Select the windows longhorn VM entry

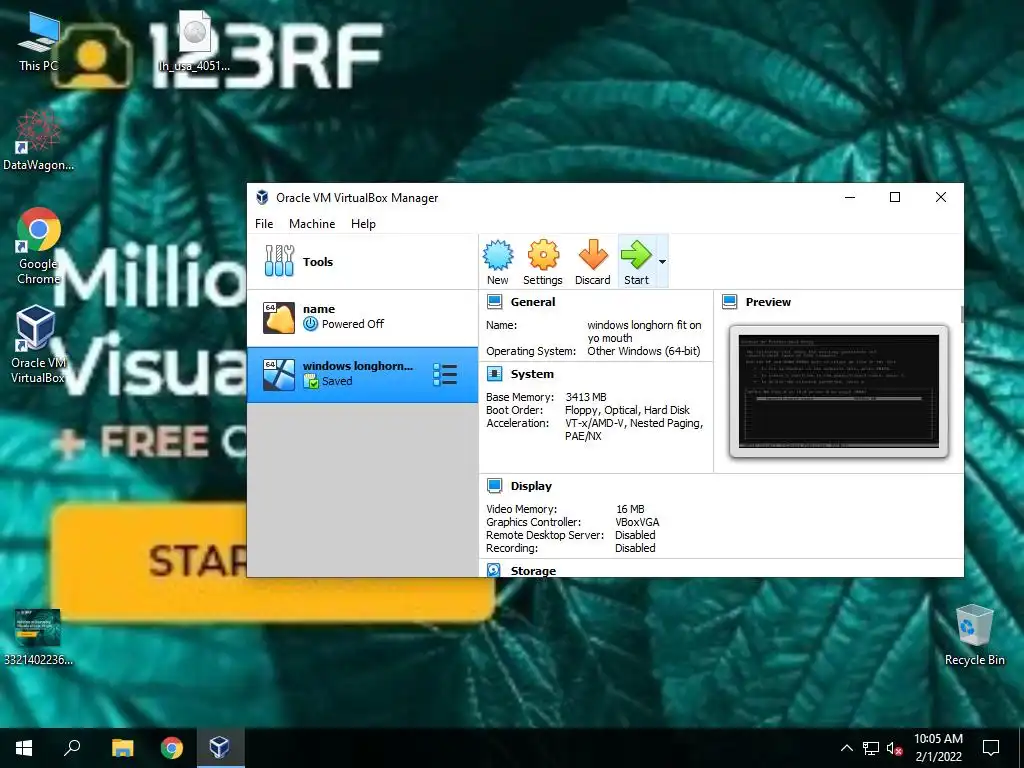tap(362, 374)
